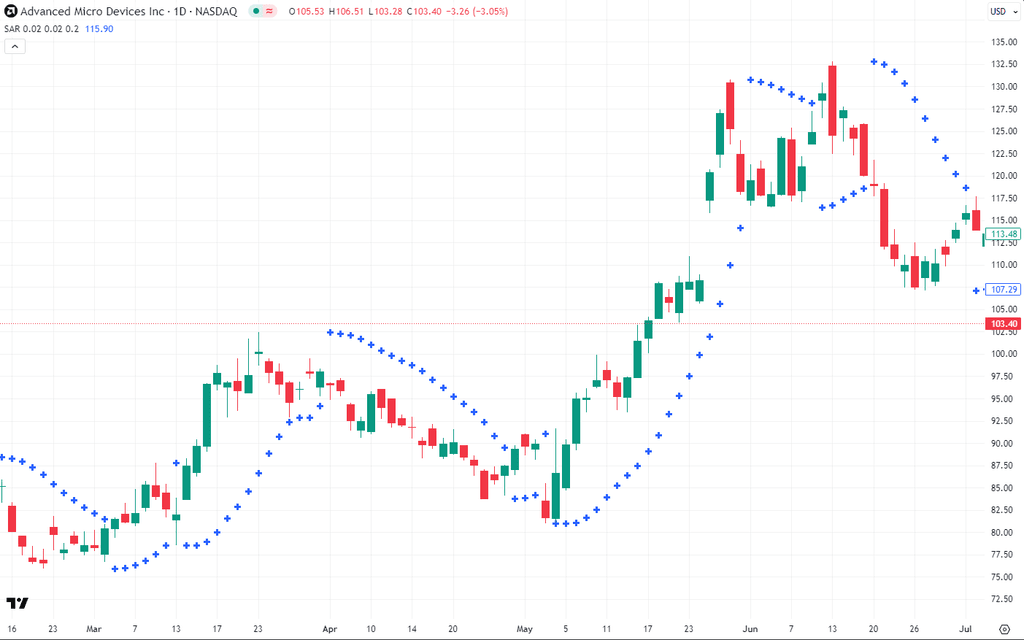Click the 135.00 level on price scale
1024x640 pixels.
(1003, 42)
